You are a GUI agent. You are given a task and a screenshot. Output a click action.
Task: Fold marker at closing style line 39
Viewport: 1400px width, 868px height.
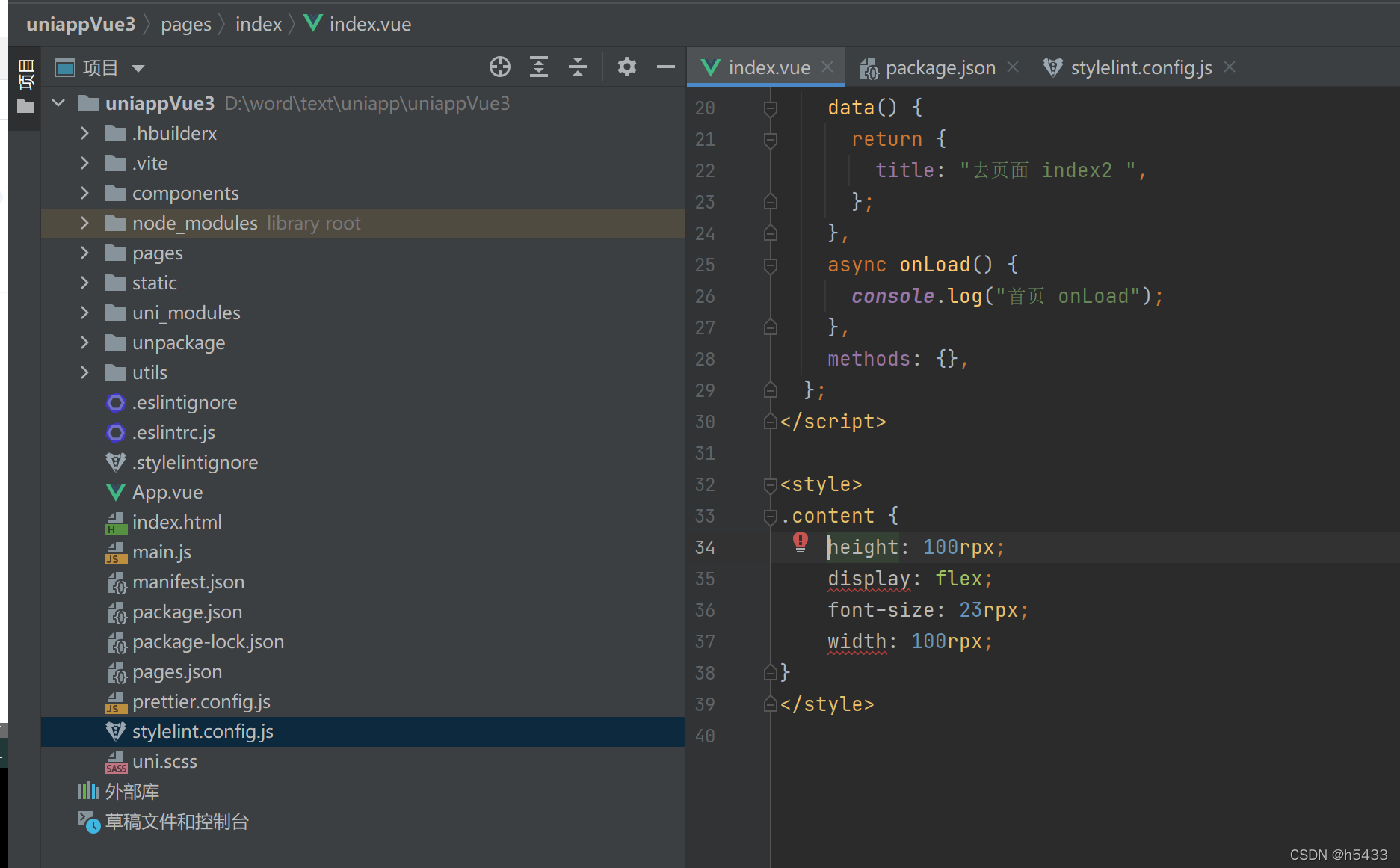(x=771, y=705)
